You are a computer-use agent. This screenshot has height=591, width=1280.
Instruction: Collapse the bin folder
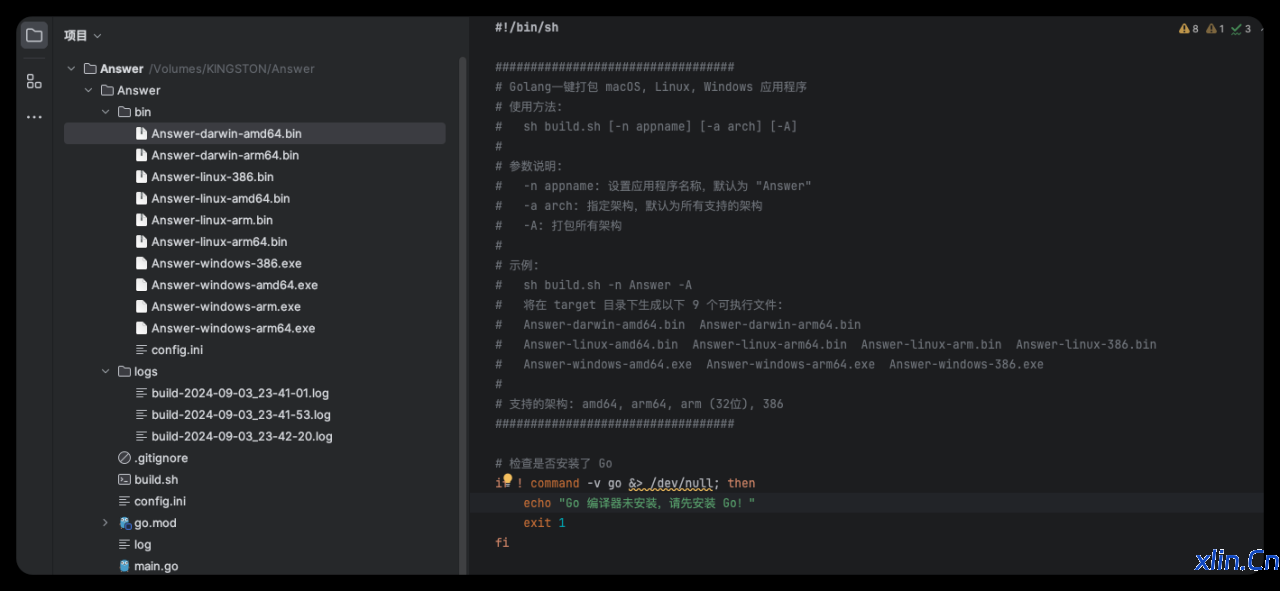click(105, 111)
